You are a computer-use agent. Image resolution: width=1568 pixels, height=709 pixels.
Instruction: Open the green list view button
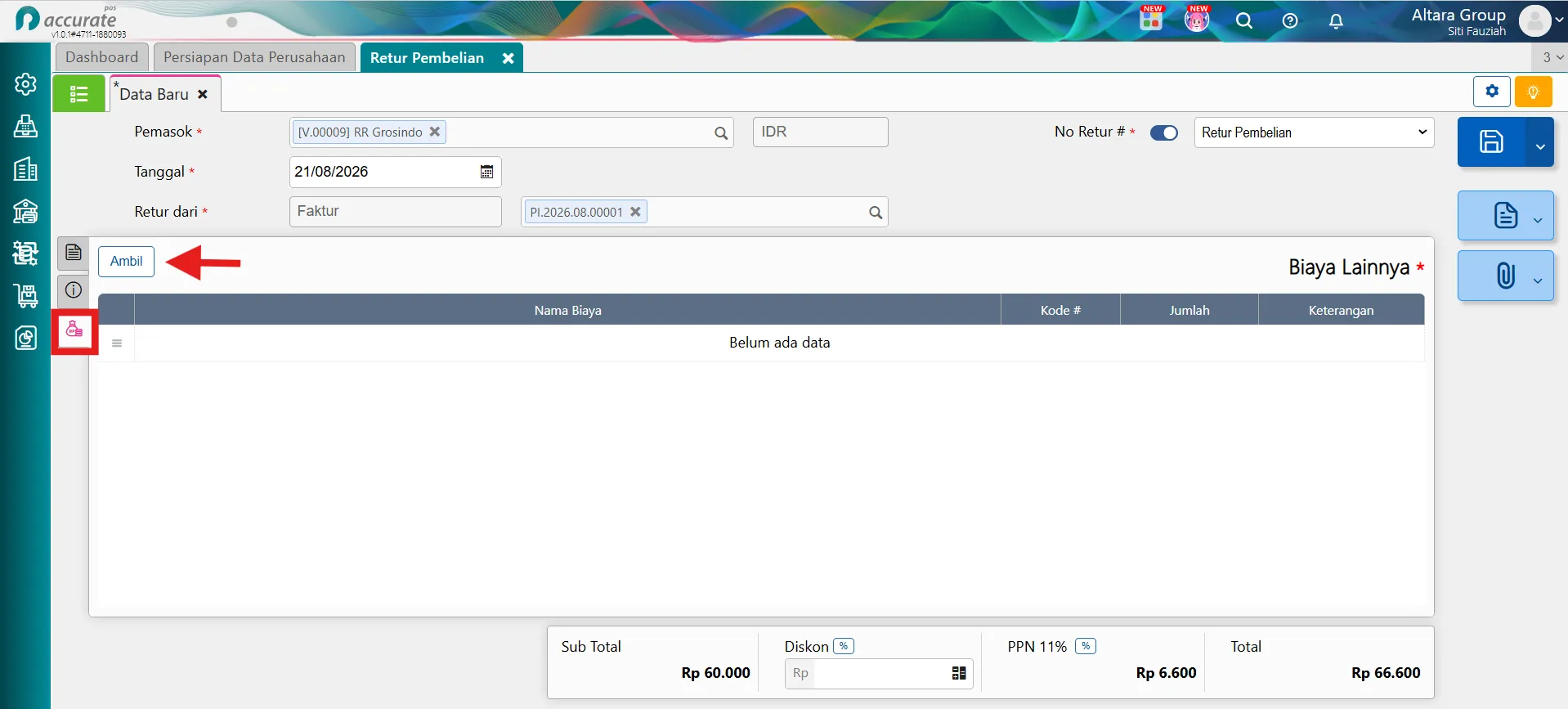78,93
